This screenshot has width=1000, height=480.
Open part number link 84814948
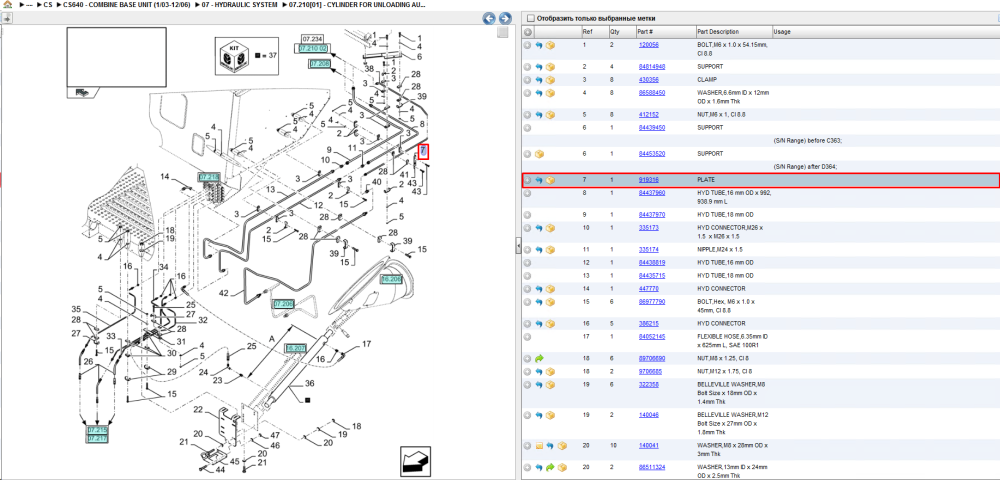(652, 66)
